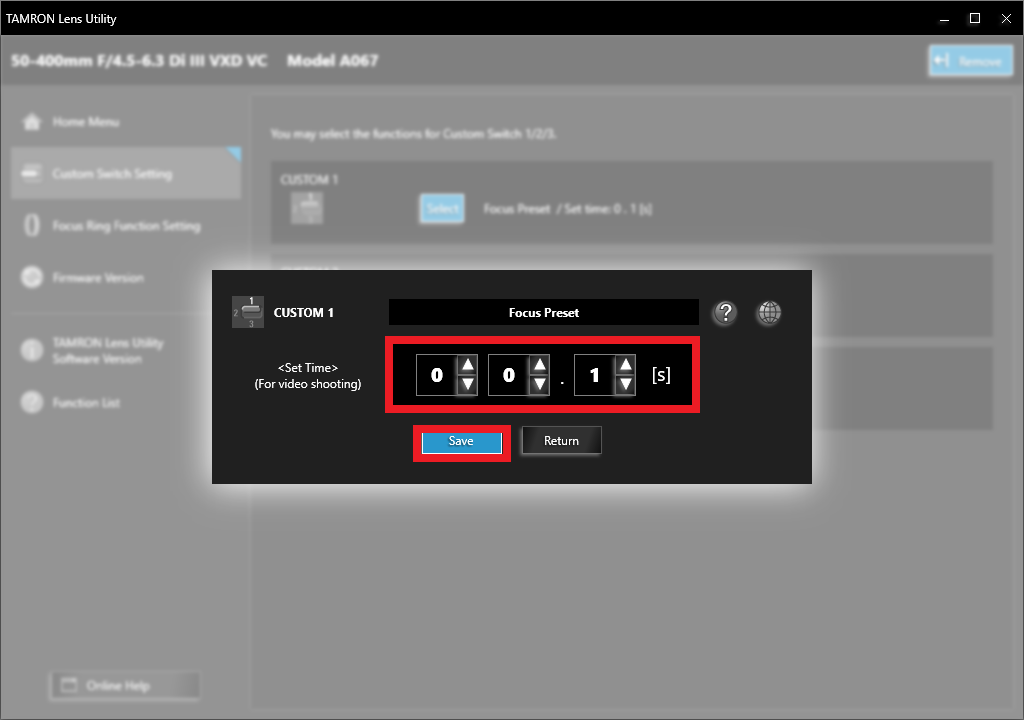Click the blurred switch icon under CUSTOM 1 behind the dialog

click(307, 208)
